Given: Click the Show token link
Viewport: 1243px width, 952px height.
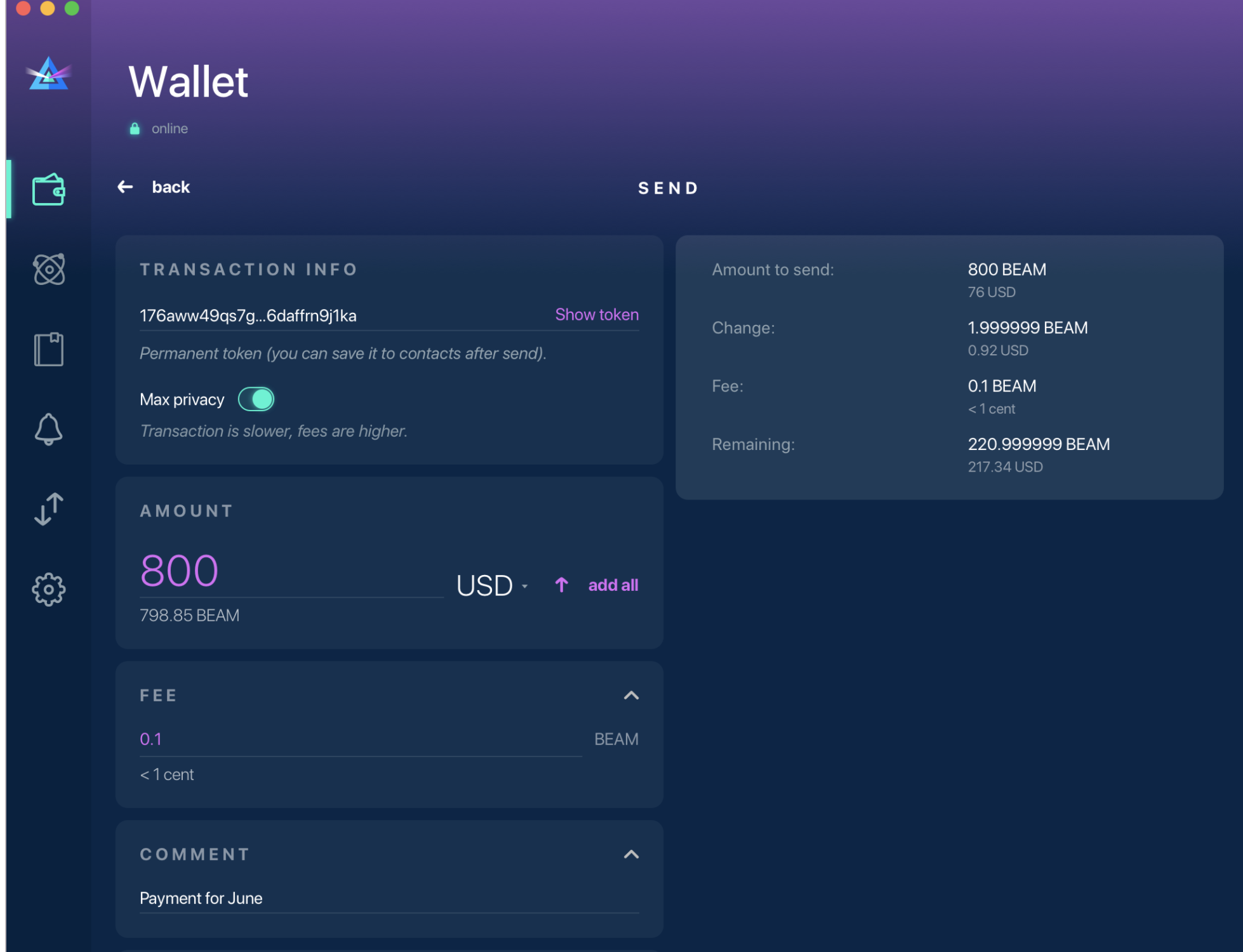Looking at the screenshot, I should pyautogui.click(x=596, y=314).
